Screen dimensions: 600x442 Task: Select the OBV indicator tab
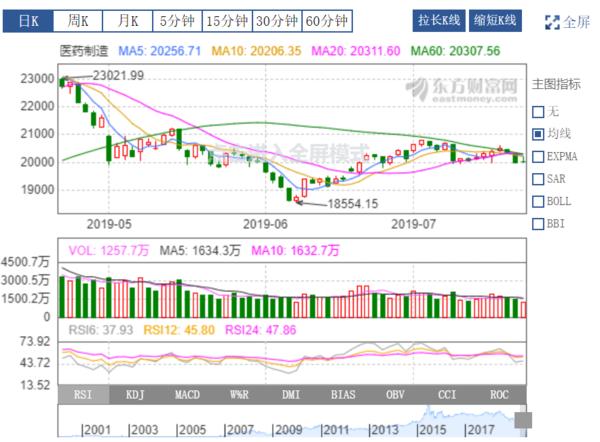395,395
